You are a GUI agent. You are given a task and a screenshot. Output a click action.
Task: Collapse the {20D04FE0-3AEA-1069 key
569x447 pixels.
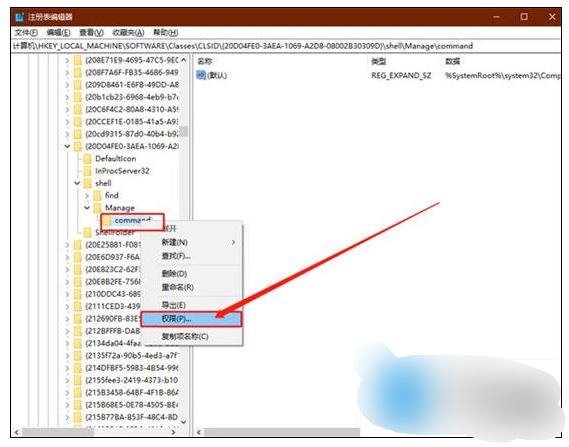(67, 146)
